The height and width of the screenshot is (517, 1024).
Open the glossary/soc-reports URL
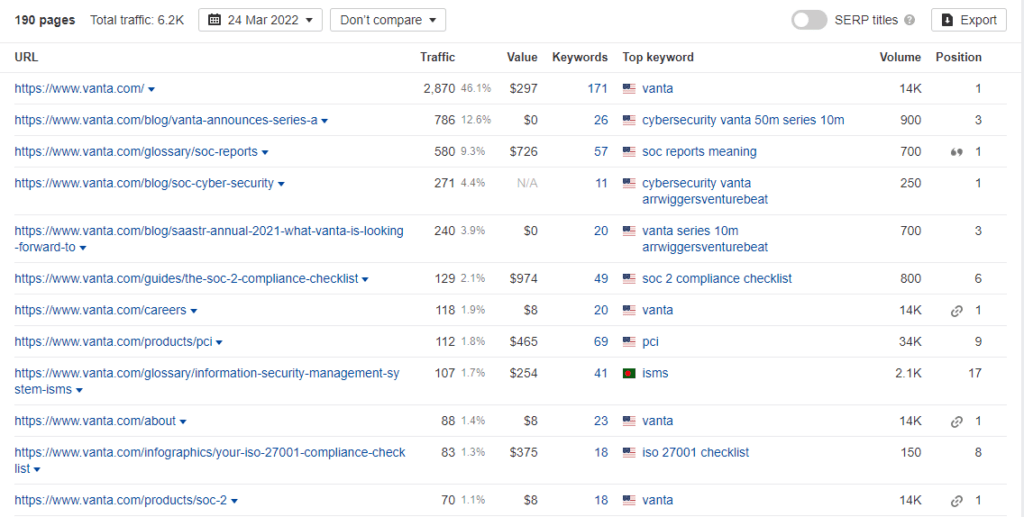coord(136,151)
